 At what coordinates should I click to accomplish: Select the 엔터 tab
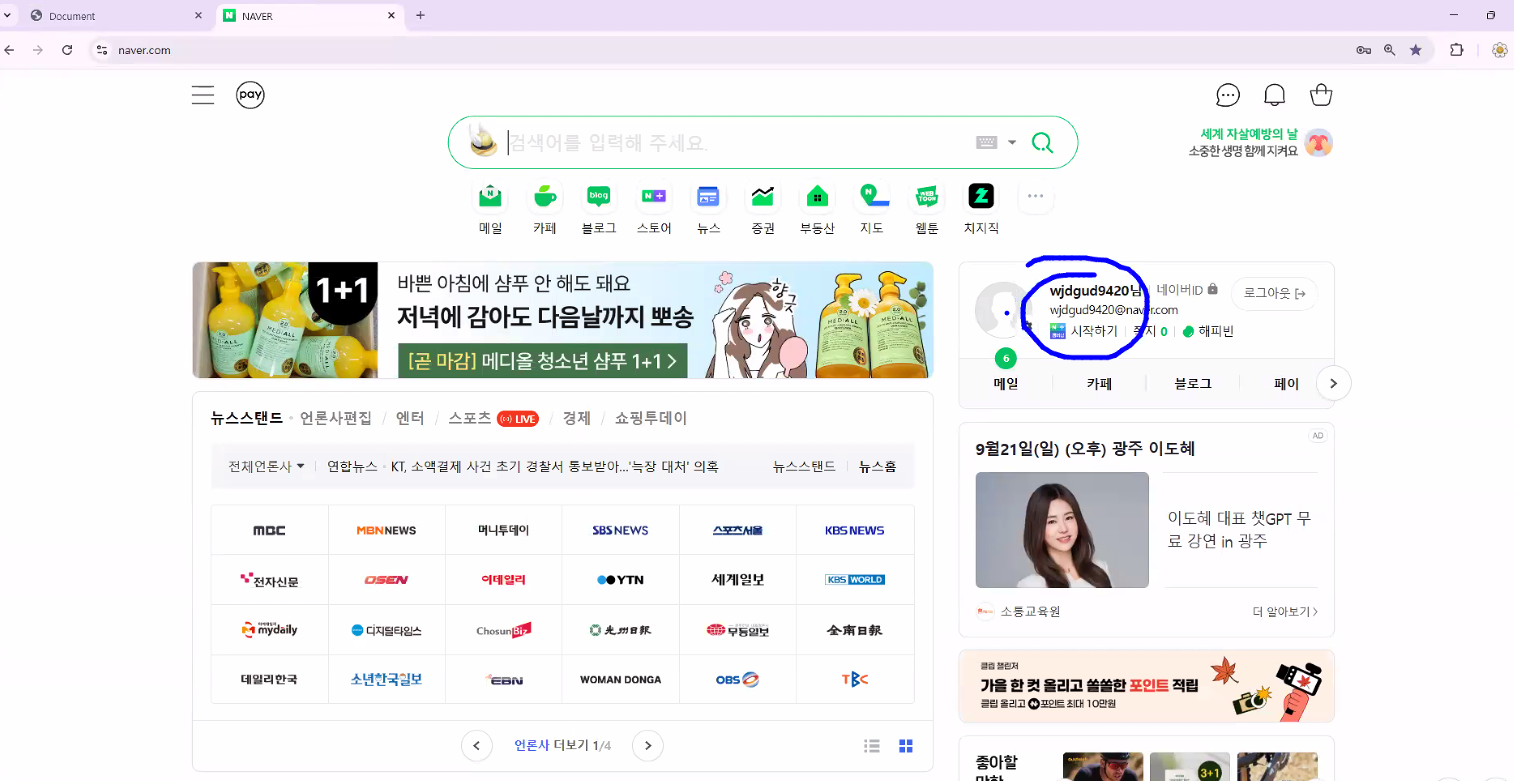coord(410,418)
